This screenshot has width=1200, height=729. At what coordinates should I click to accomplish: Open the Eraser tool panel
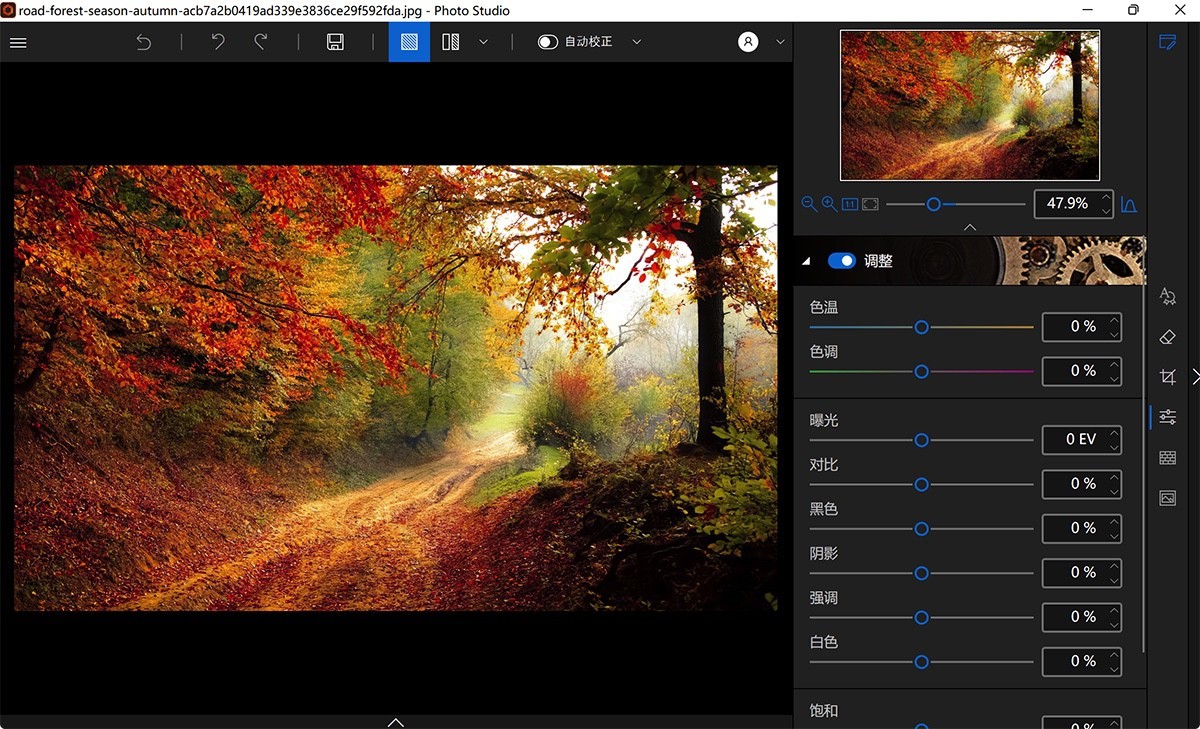tap(1167, 337)
